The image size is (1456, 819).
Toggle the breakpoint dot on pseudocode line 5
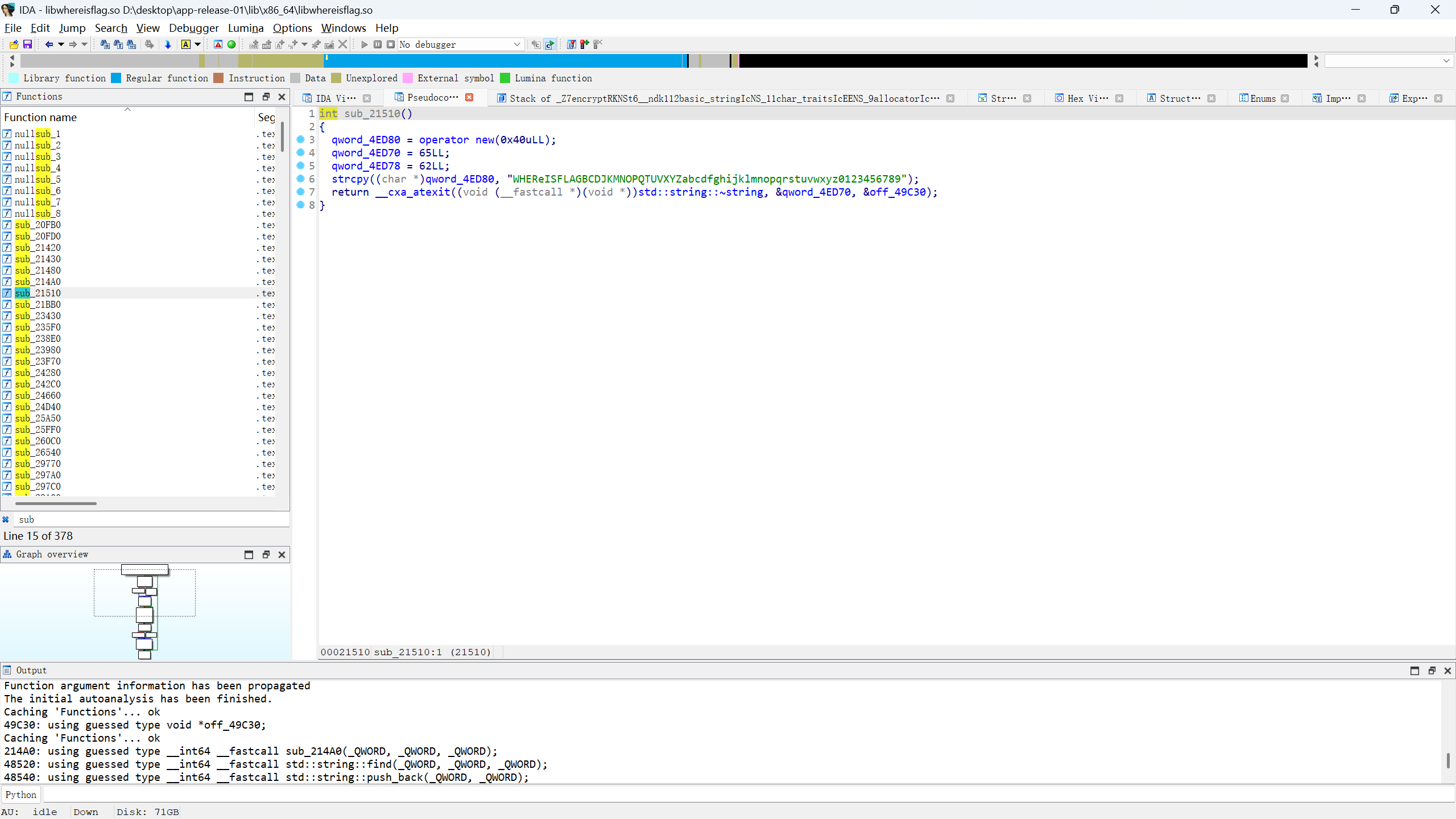pos(301,166)
